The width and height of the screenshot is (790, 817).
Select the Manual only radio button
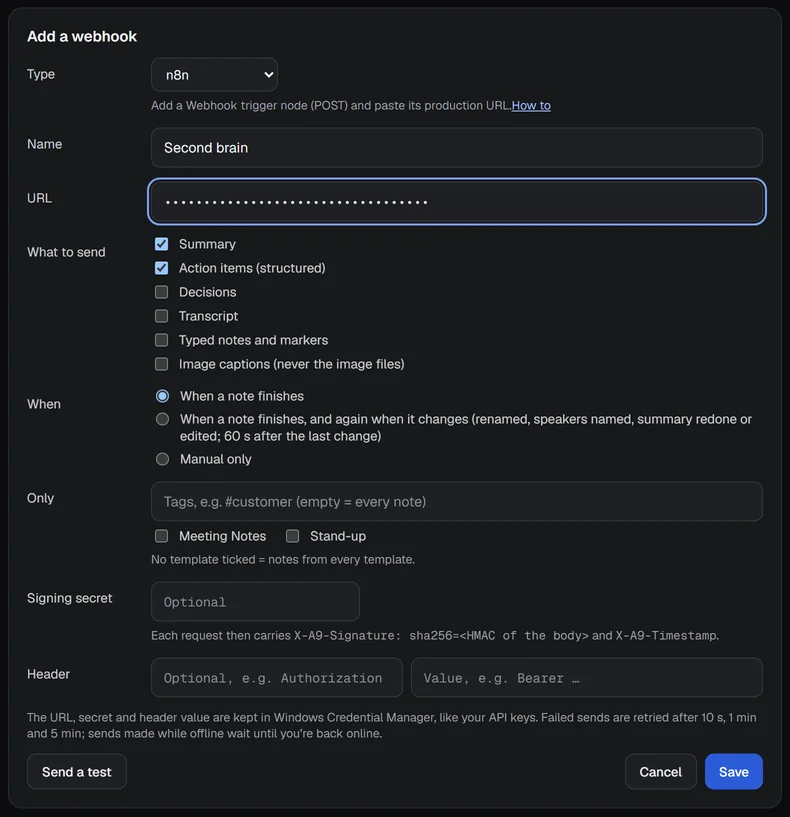click(163, 459)
